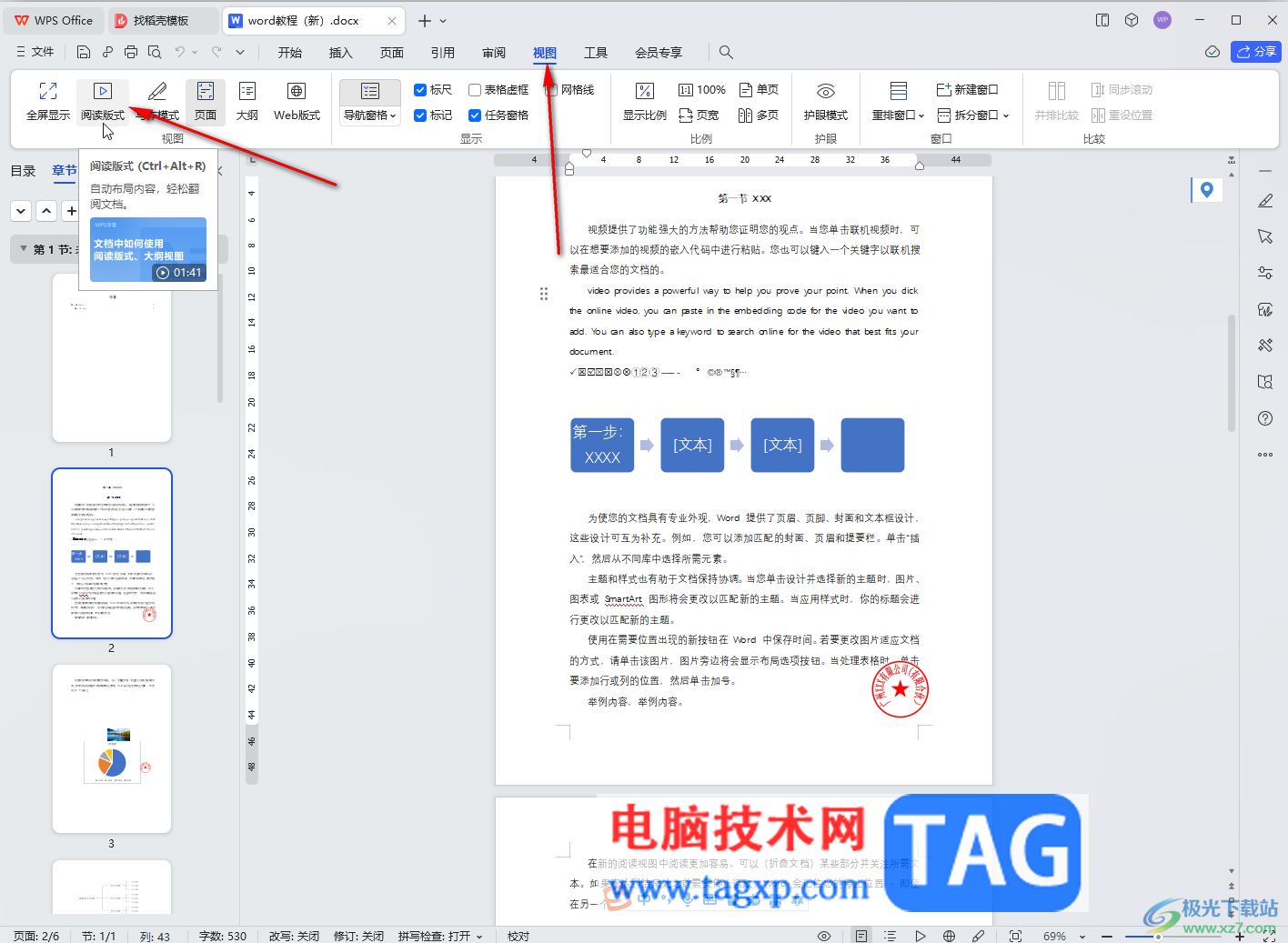The height and width of the screenshot is (943, 1288).
Task: Open the settings sliders icon in right sidebar
Action: 1265,273
